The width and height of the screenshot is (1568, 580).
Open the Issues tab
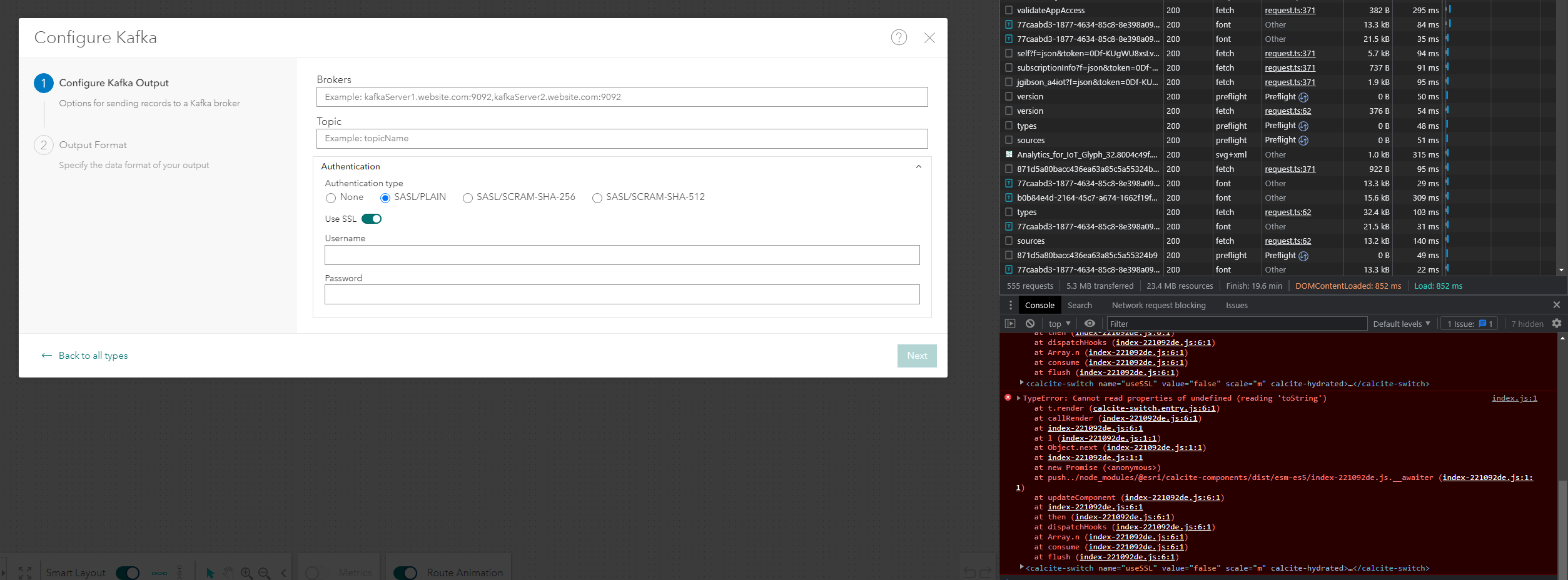[x=1236, y=305]
